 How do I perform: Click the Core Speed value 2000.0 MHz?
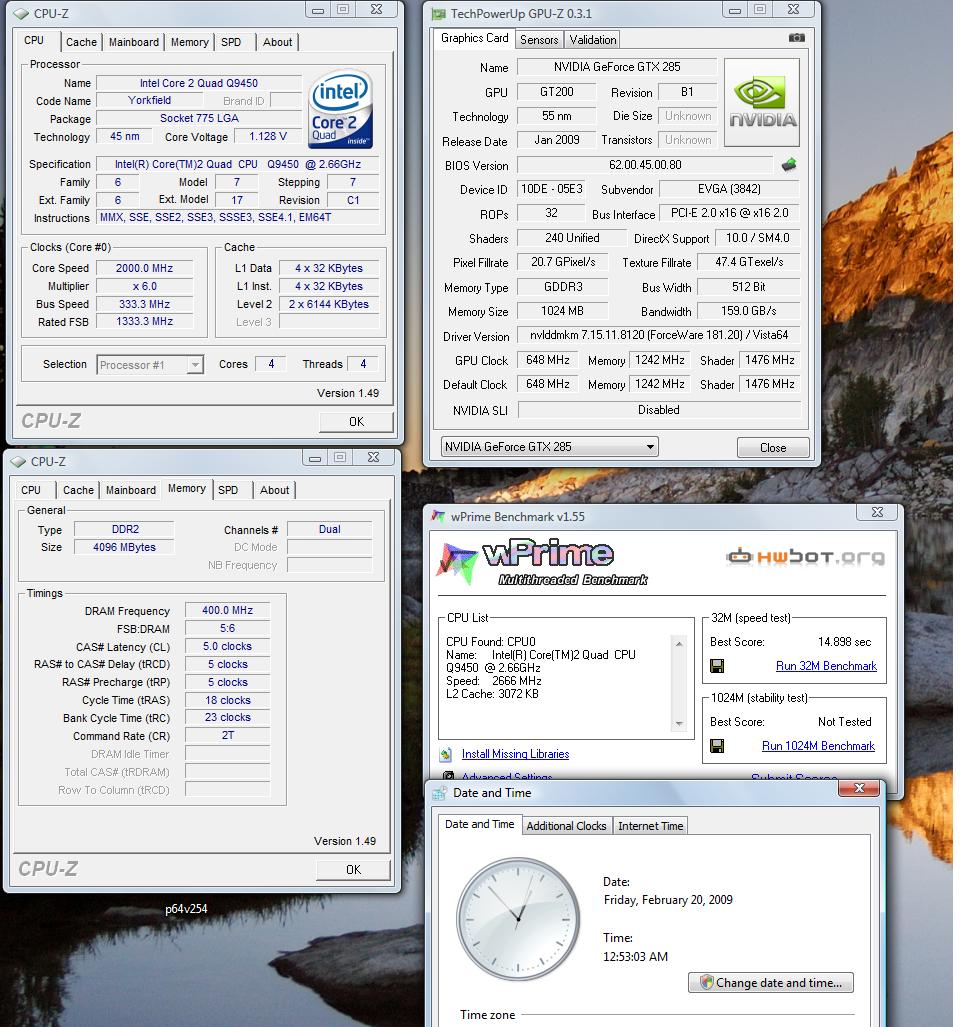pyautogui.click(x=145, y=269)
